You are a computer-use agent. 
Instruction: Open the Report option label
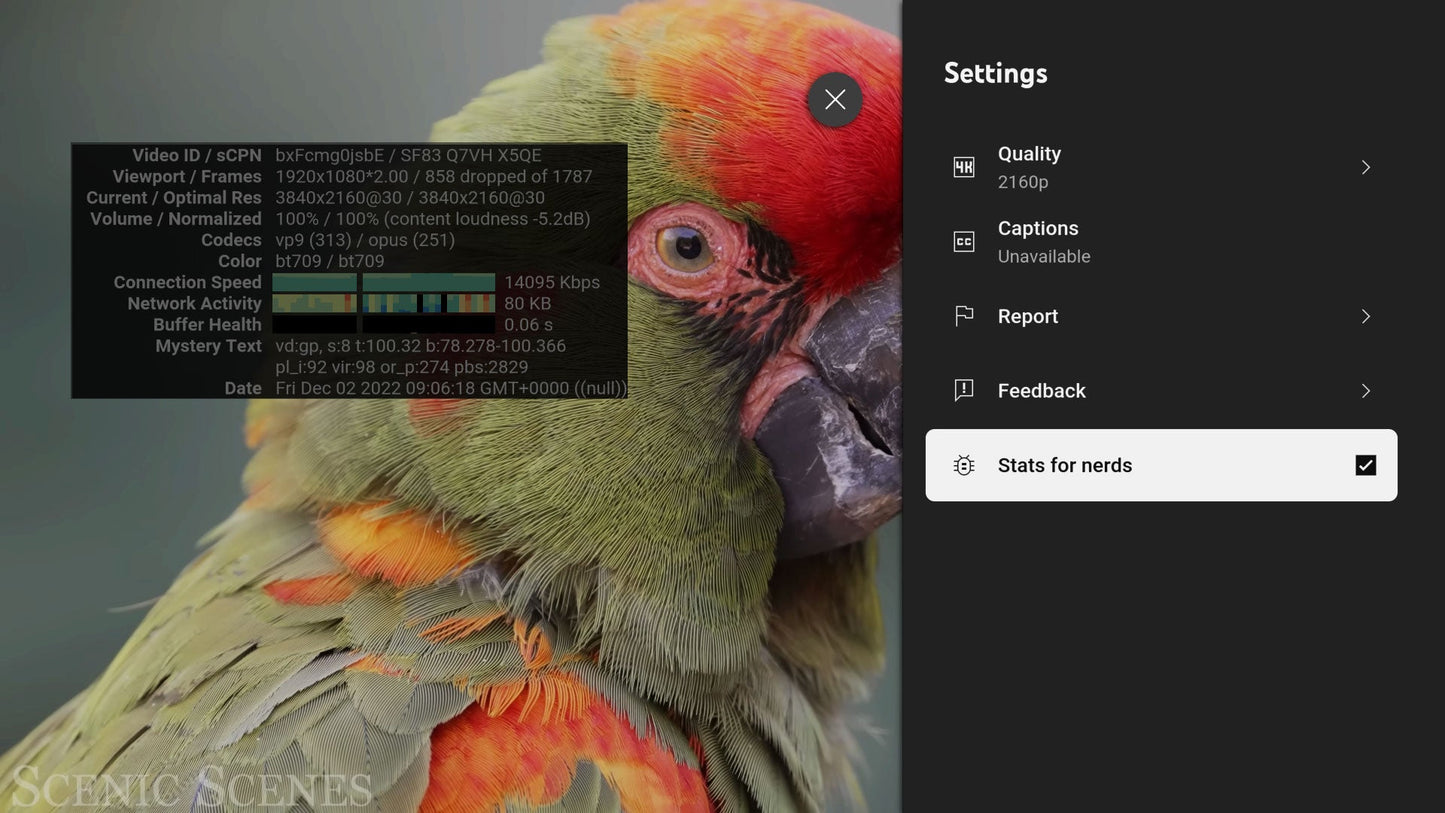tap(1028, 316)
